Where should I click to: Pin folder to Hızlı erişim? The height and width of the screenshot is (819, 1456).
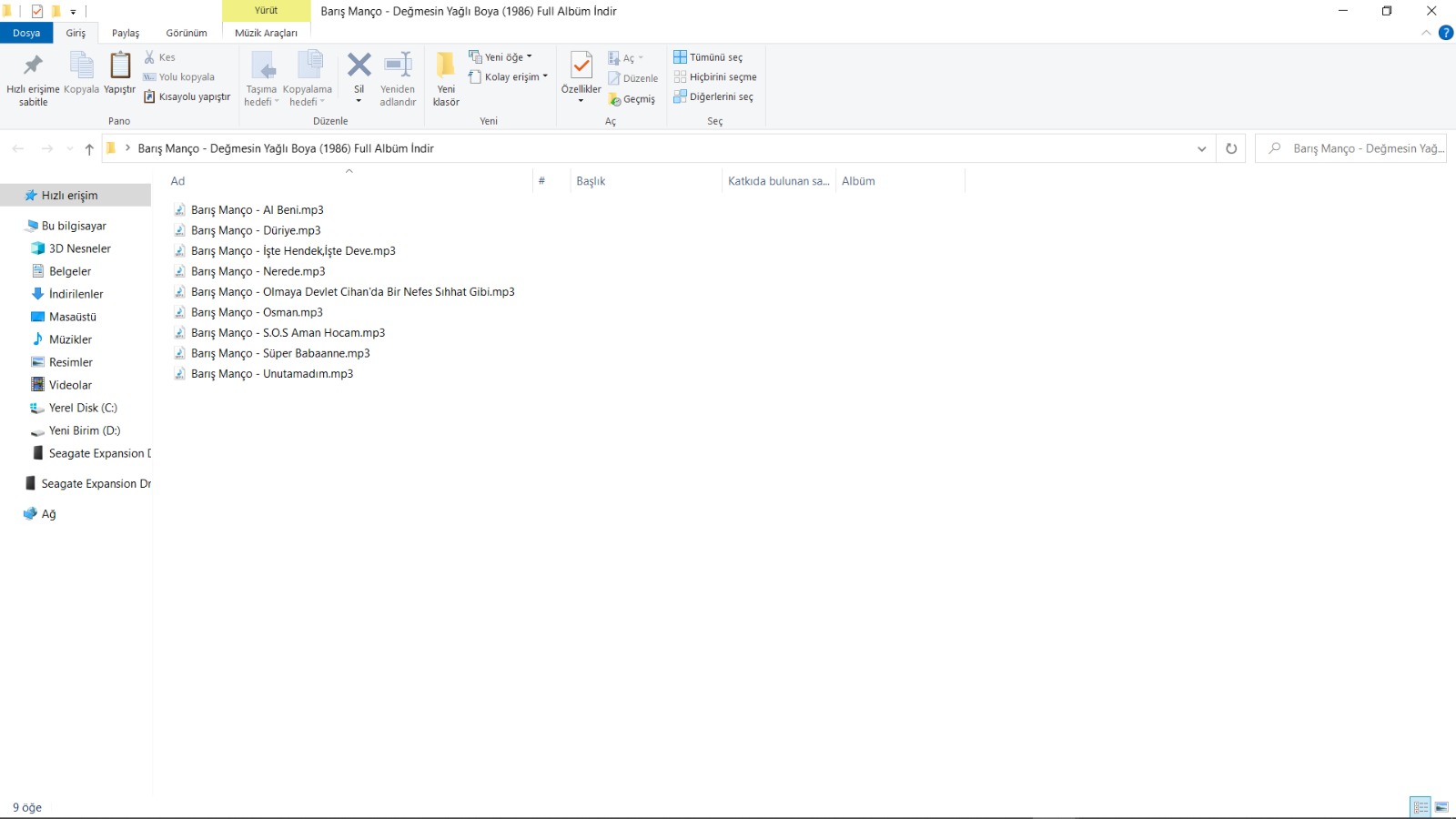tap(33, 79)
